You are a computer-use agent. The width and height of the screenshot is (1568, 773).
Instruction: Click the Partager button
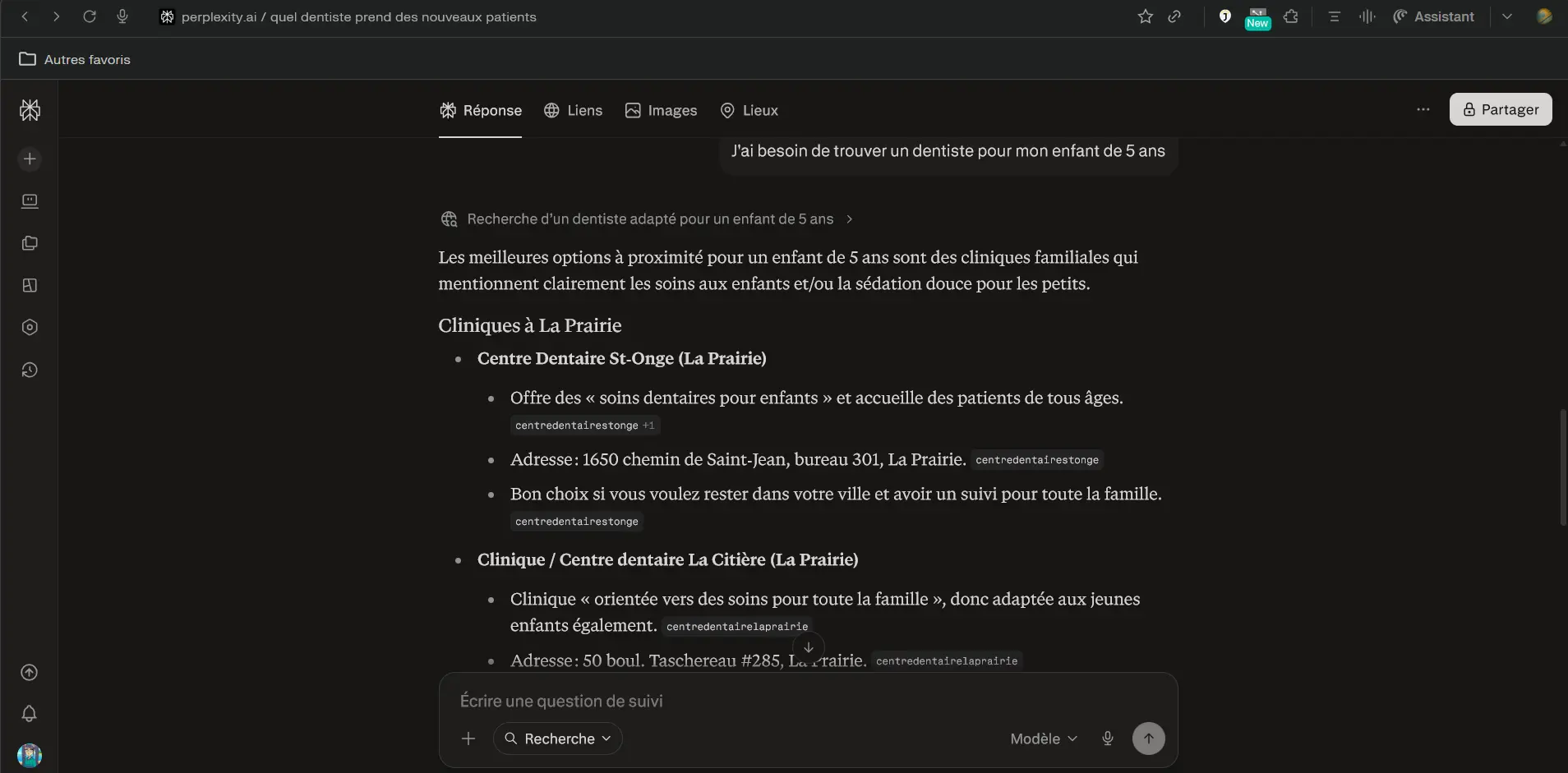[x=1501, y=109]
